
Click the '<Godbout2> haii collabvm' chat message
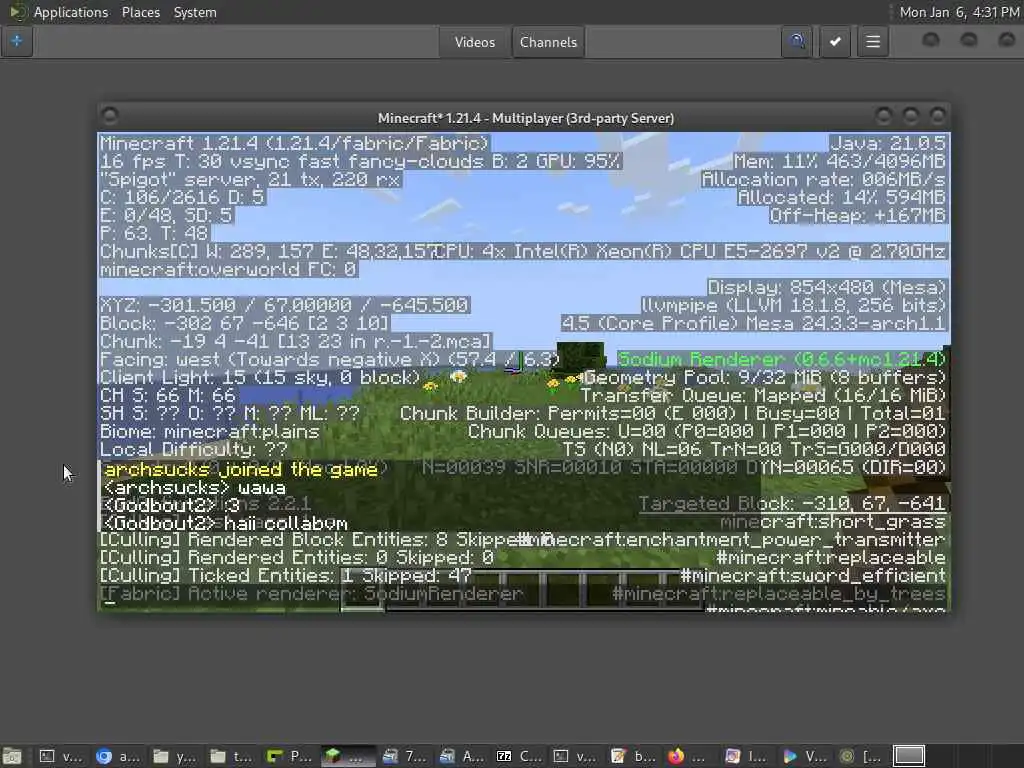pos(225,523)
